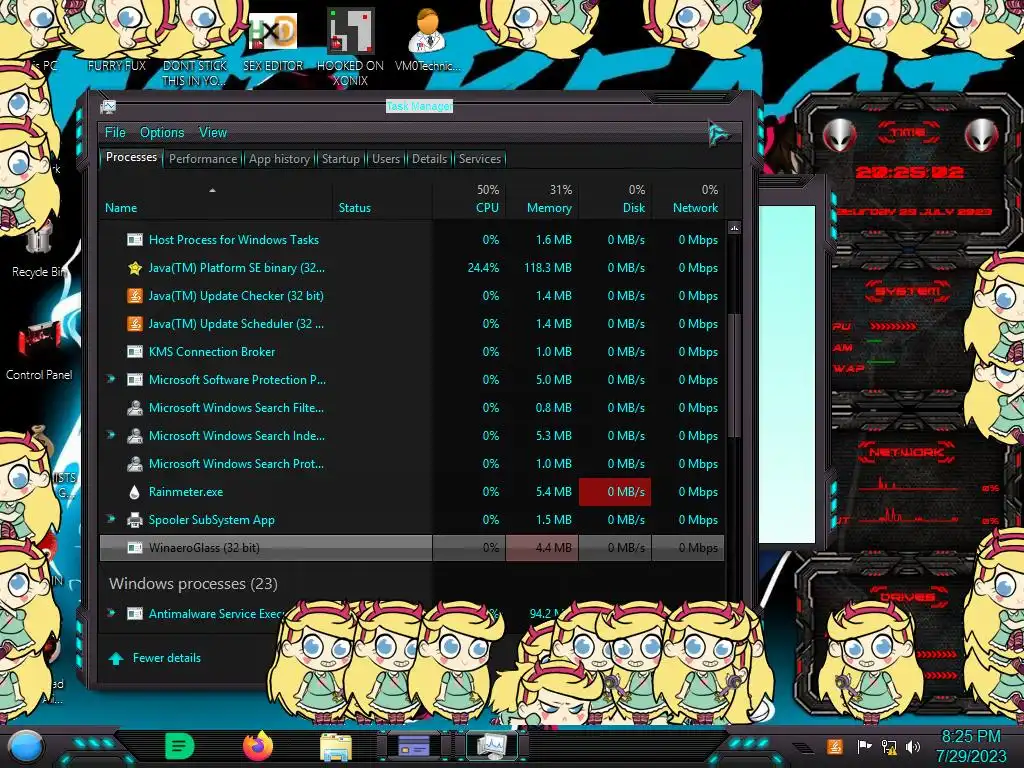Click the Task Manager title bar icon
1024x768 pixels.
coord(108,107)
